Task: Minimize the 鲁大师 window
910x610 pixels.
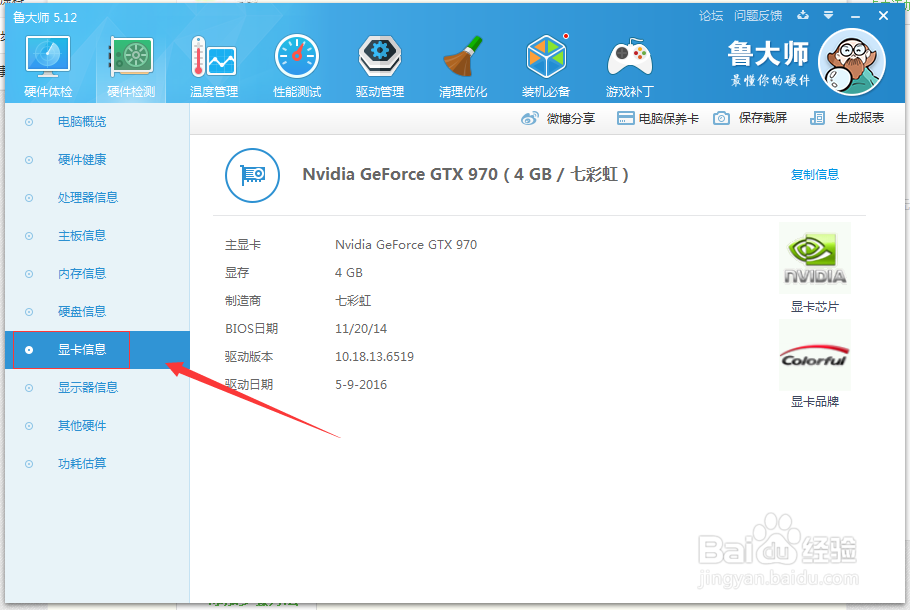Action: click(855, 16)
